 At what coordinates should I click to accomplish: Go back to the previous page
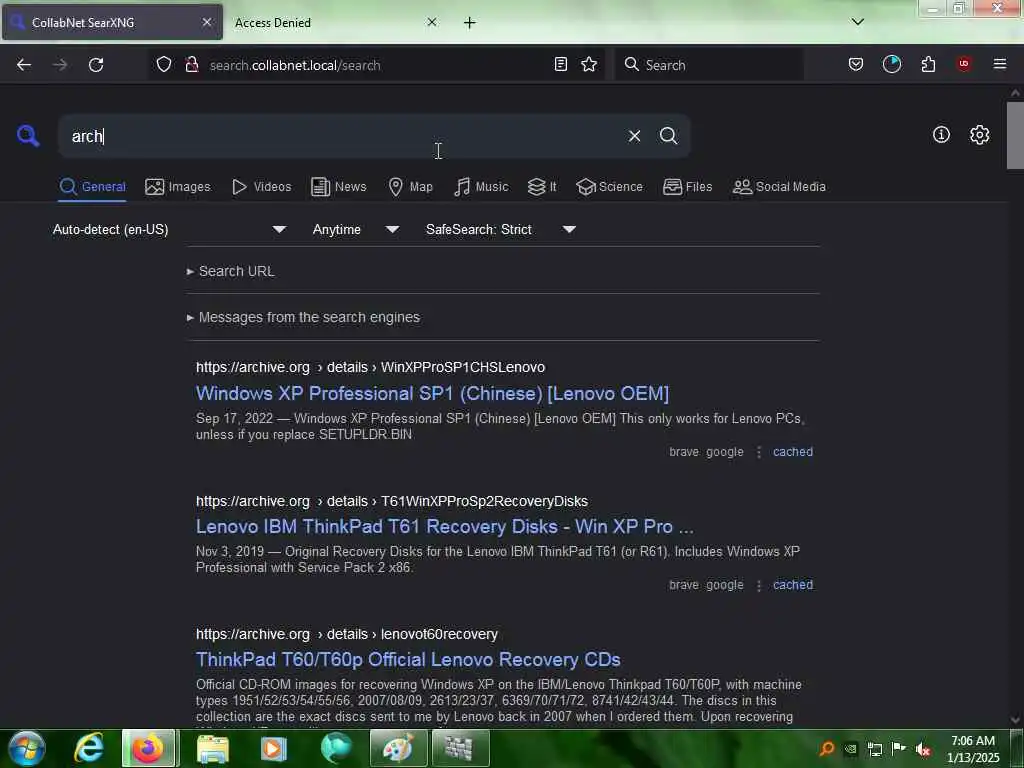[24, 65]
